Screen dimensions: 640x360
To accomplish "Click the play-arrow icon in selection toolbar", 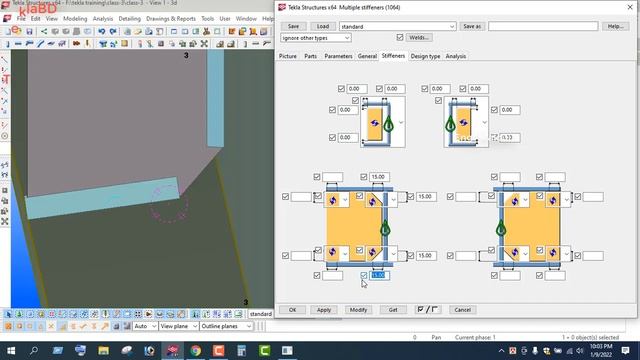I will [x=149, y=314].
